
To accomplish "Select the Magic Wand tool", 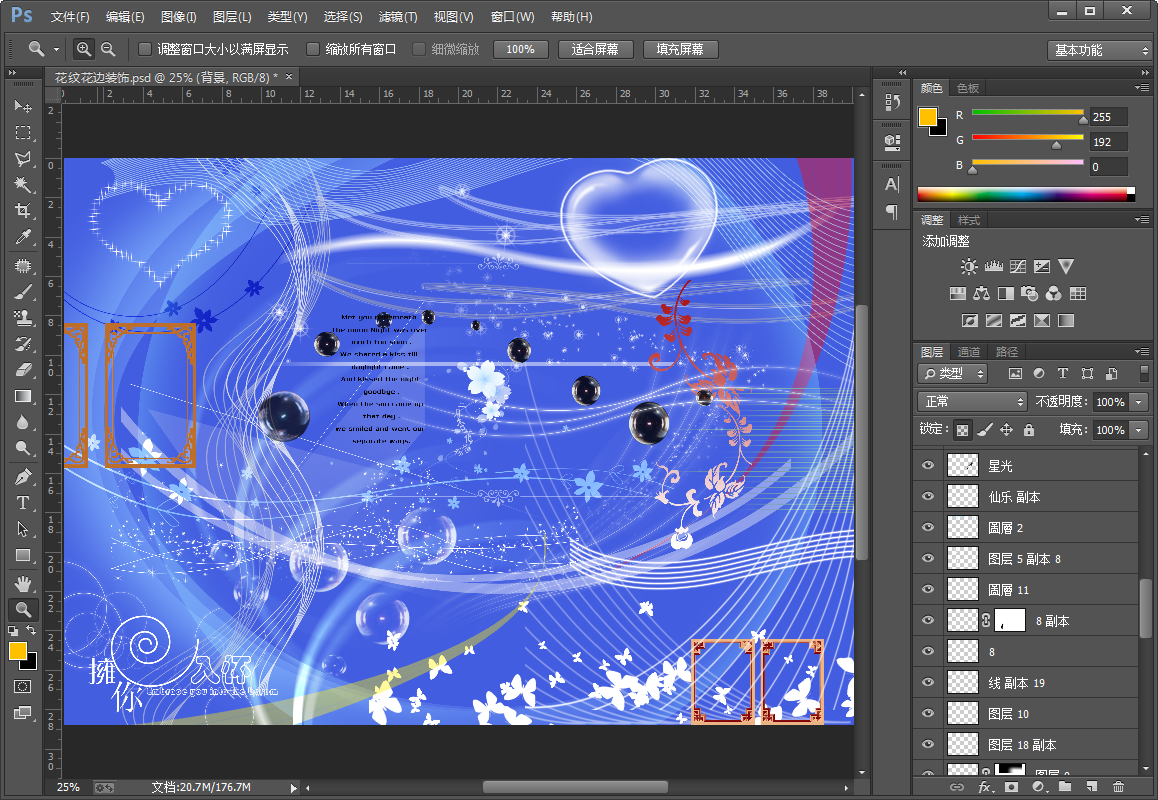I will [22, 185].
